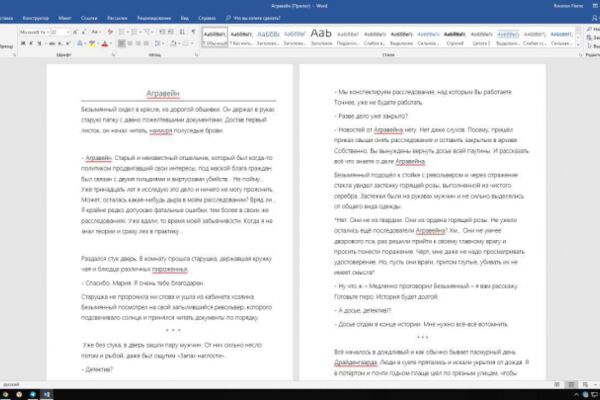
Task: Open the Справка ribbon tab
Action: pyautogui.click(x=207, y=18)
